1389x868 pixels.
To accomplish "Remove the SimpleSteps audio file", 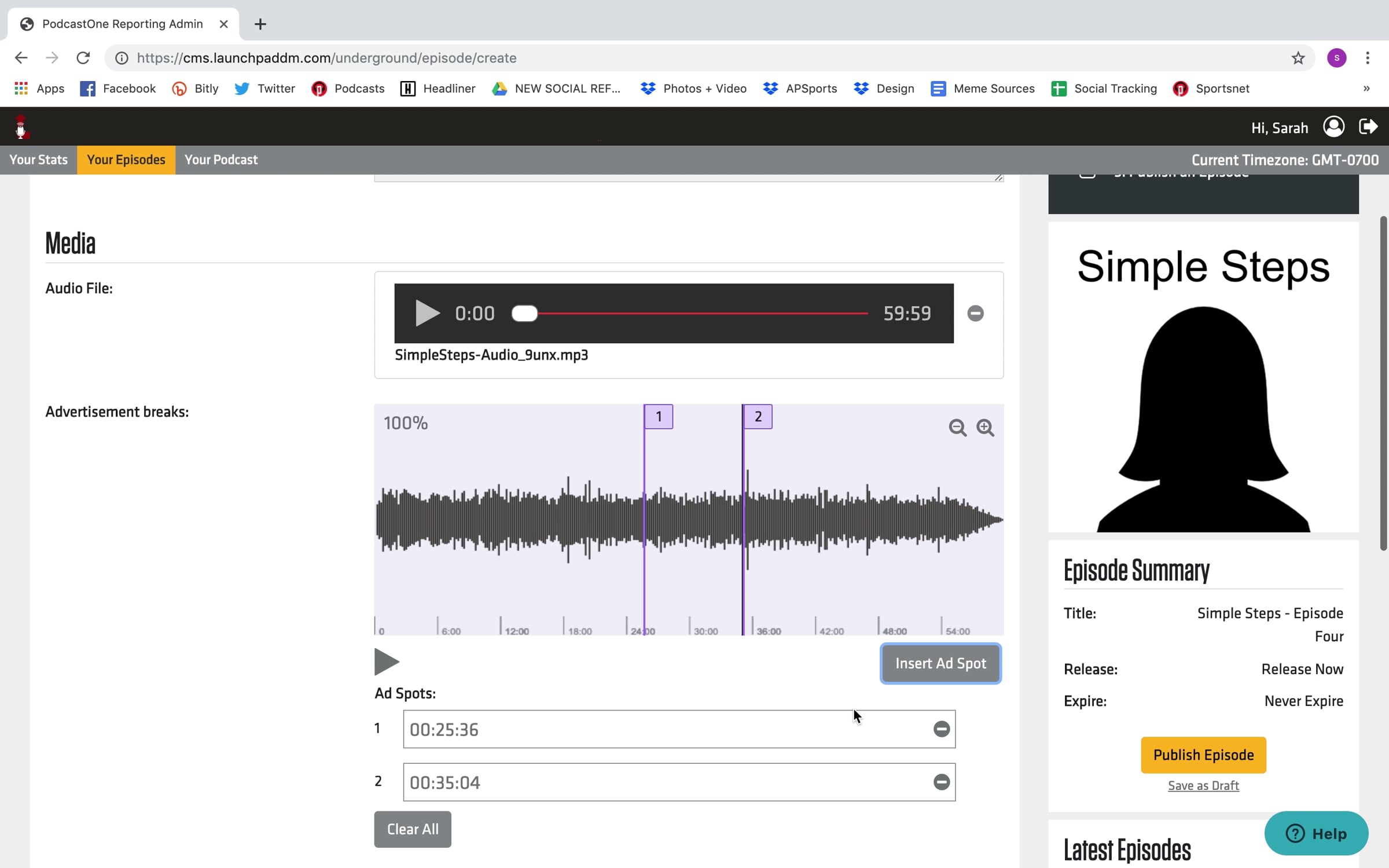I will pyautogui.click(x=975, y=313).
